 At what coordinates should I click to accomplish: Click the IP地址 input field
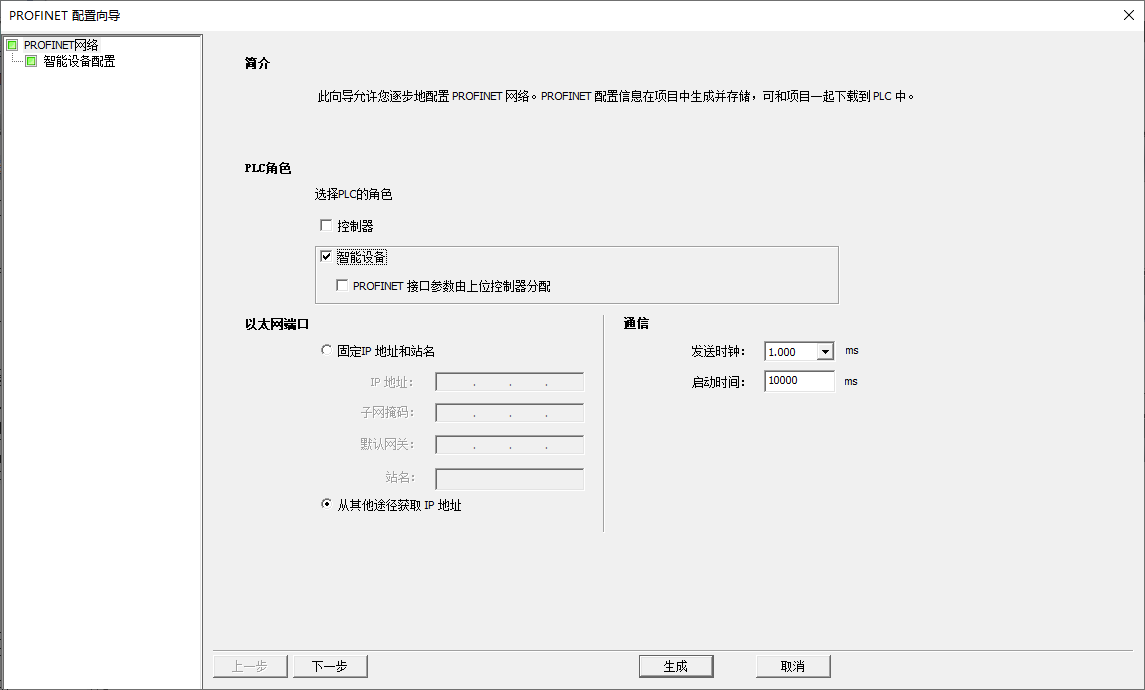[509, 381]
